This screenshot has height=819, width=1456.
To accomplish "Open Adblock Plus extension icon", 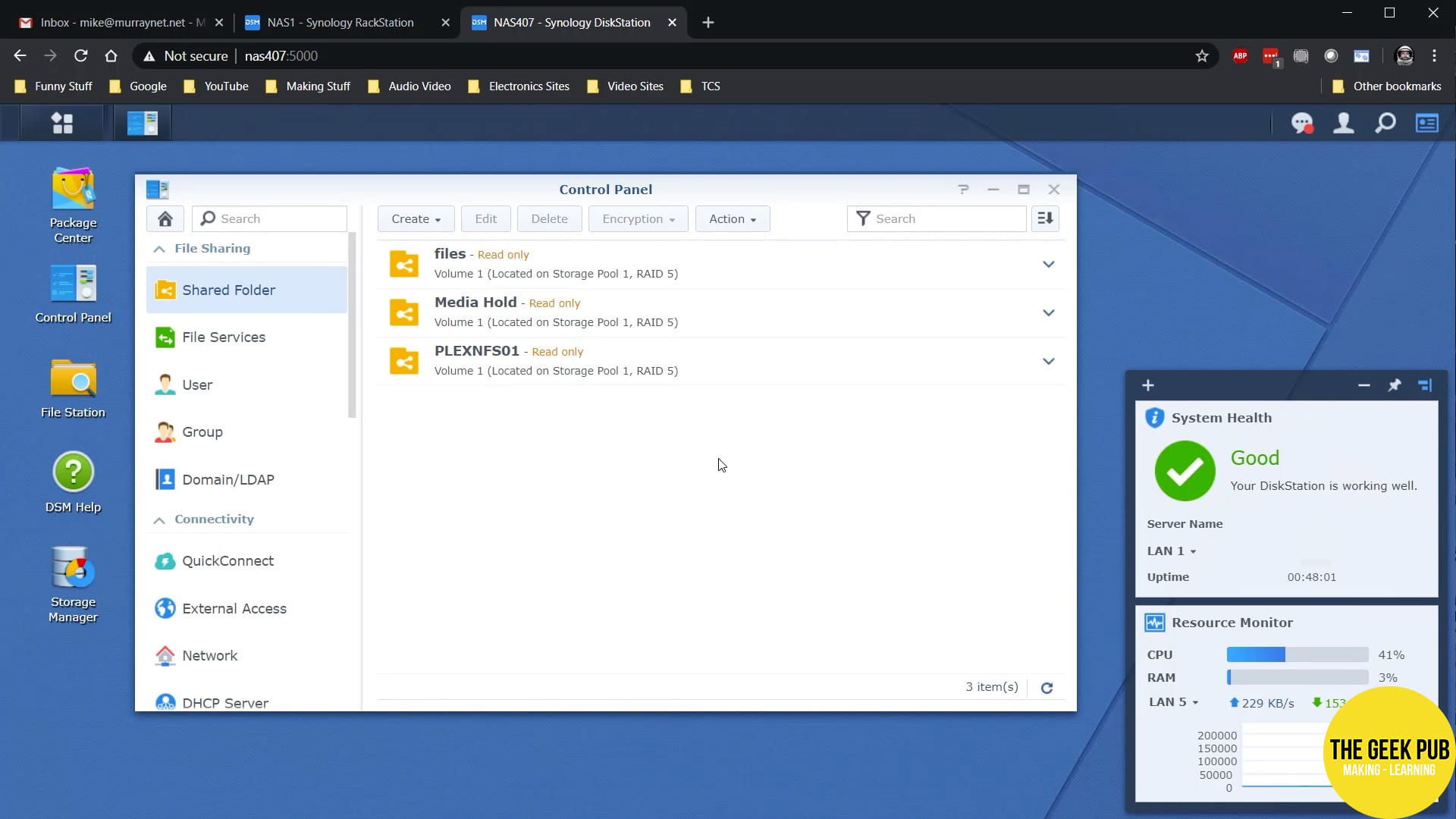I will (1241, 56).
